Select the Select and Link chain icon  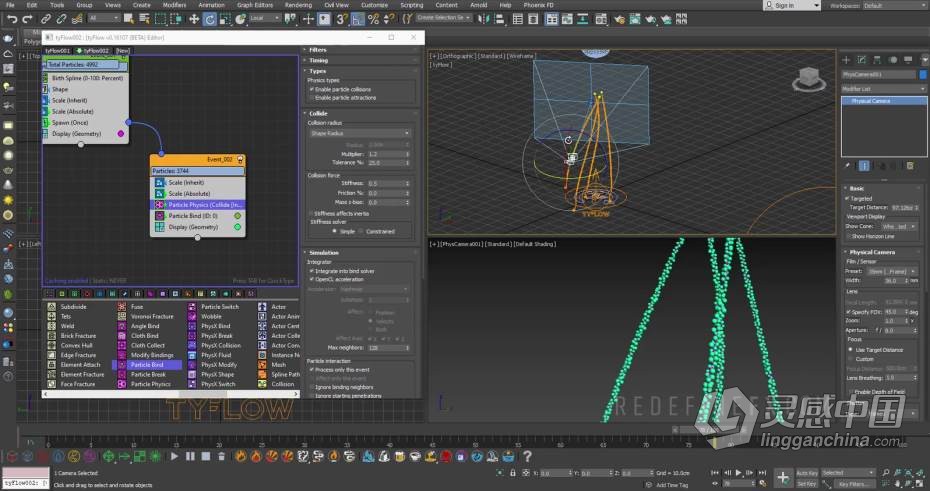46,19
